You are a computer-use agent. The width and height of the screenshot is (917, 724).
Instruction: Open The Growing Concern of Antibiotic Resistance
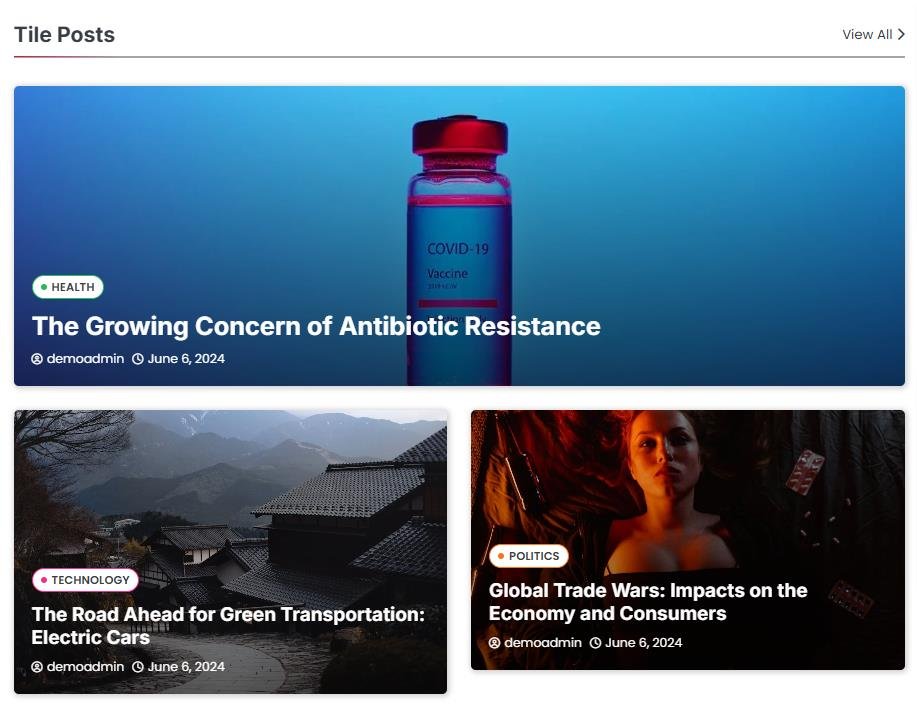[x=316, y=326]
